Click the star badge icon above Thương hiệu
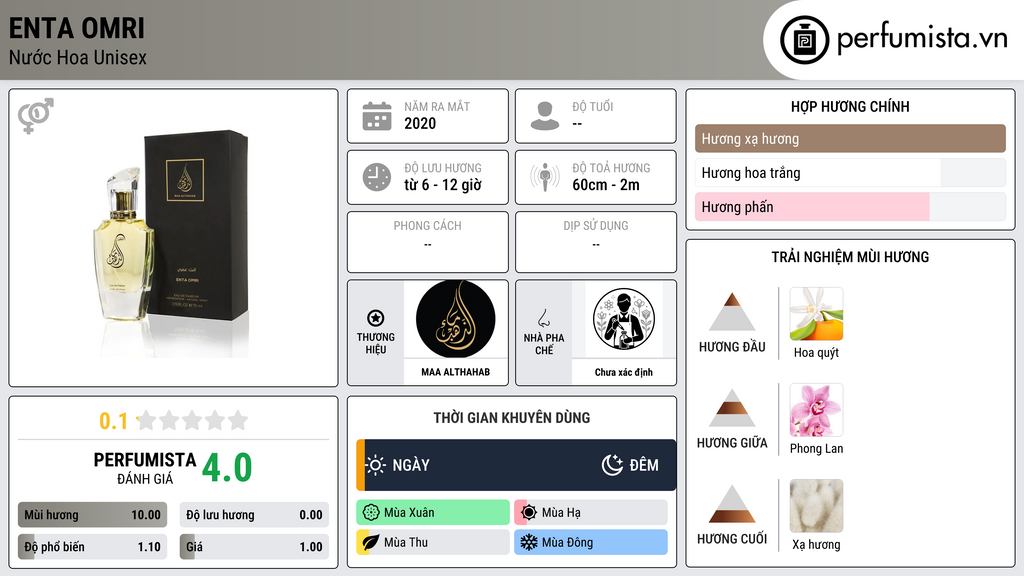This screenshot has height=576, width=1024. 376,318
